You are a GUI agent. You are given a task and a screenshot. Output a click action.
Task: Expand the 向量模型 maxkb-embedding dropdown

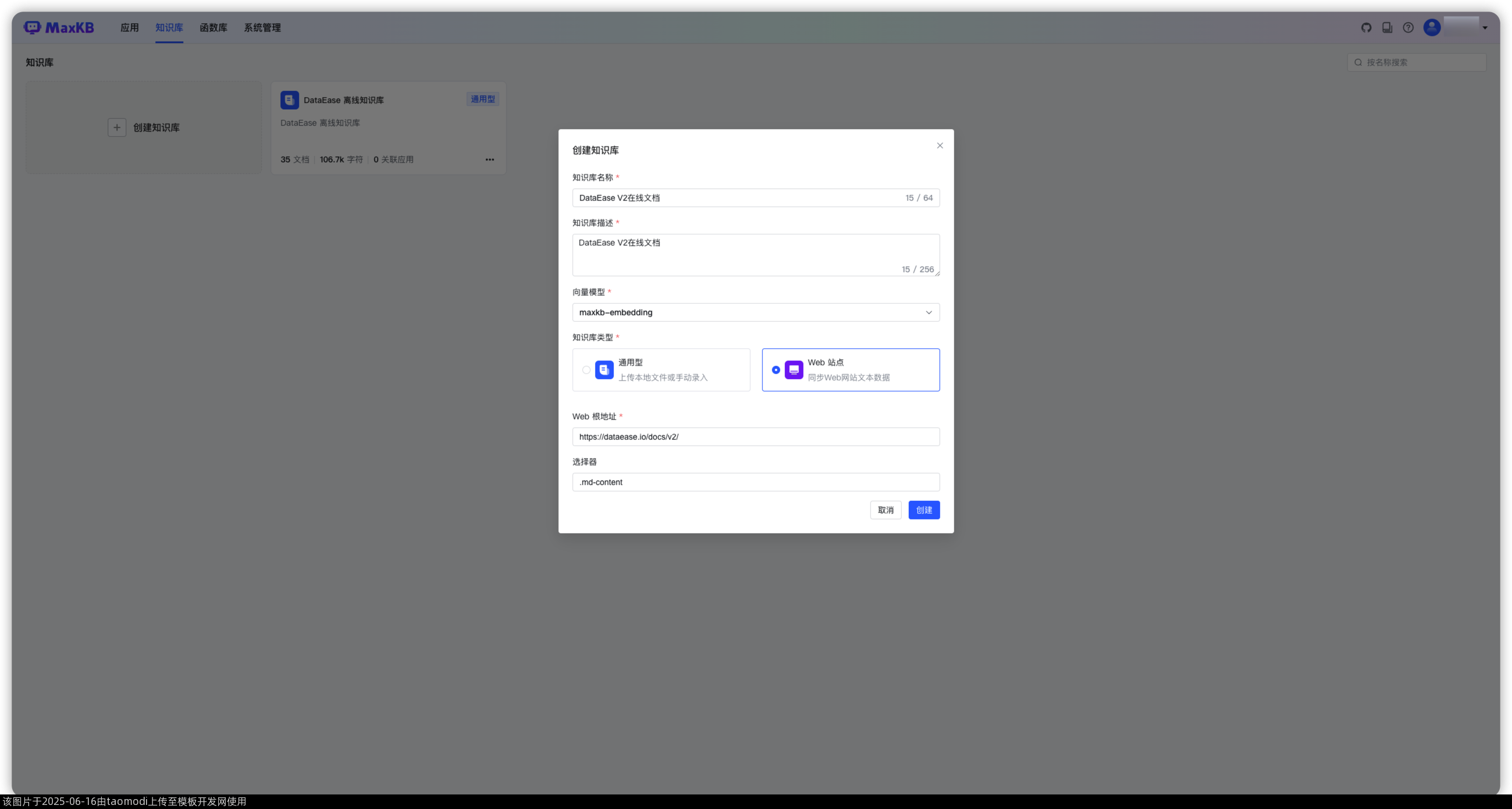[x=755, y=312]
